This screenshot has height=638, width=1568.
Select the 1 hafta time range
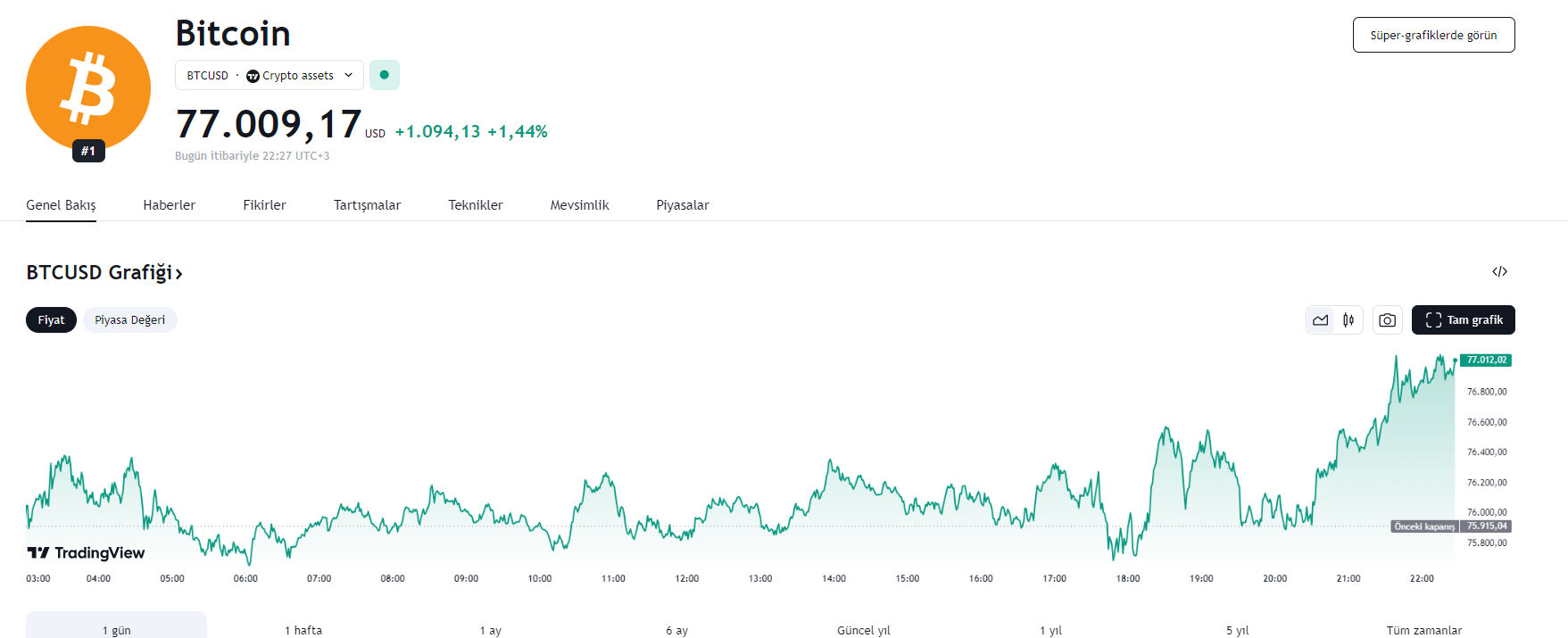(x=303, y=630)
